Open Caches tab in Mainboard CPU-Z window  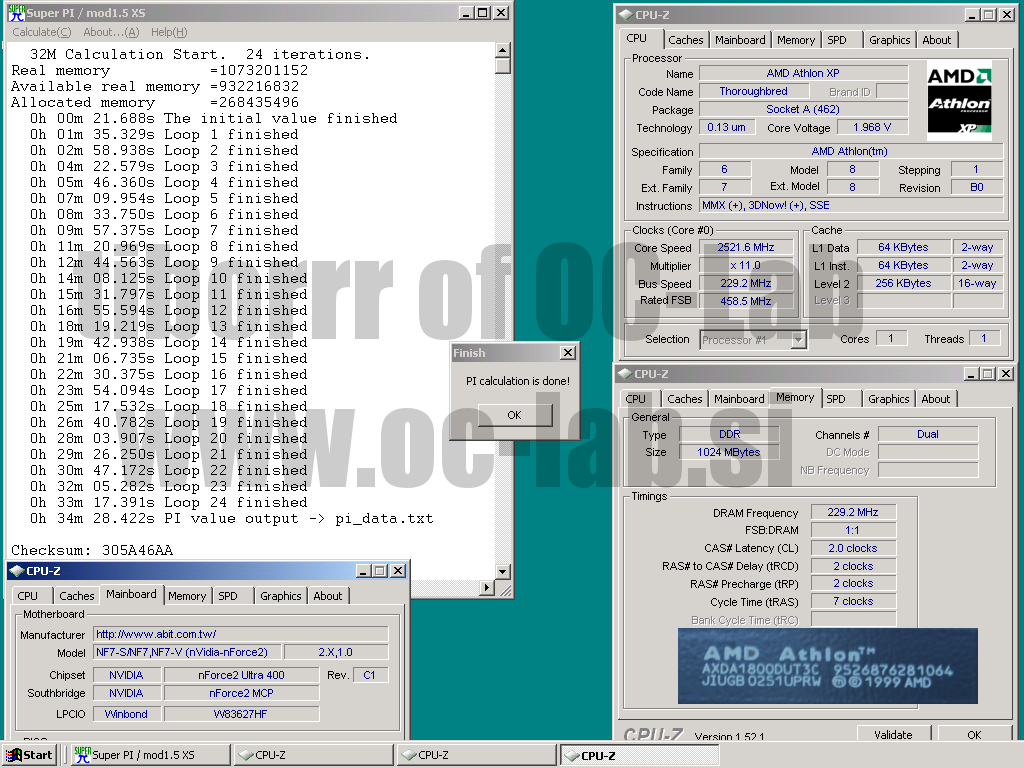76,596
